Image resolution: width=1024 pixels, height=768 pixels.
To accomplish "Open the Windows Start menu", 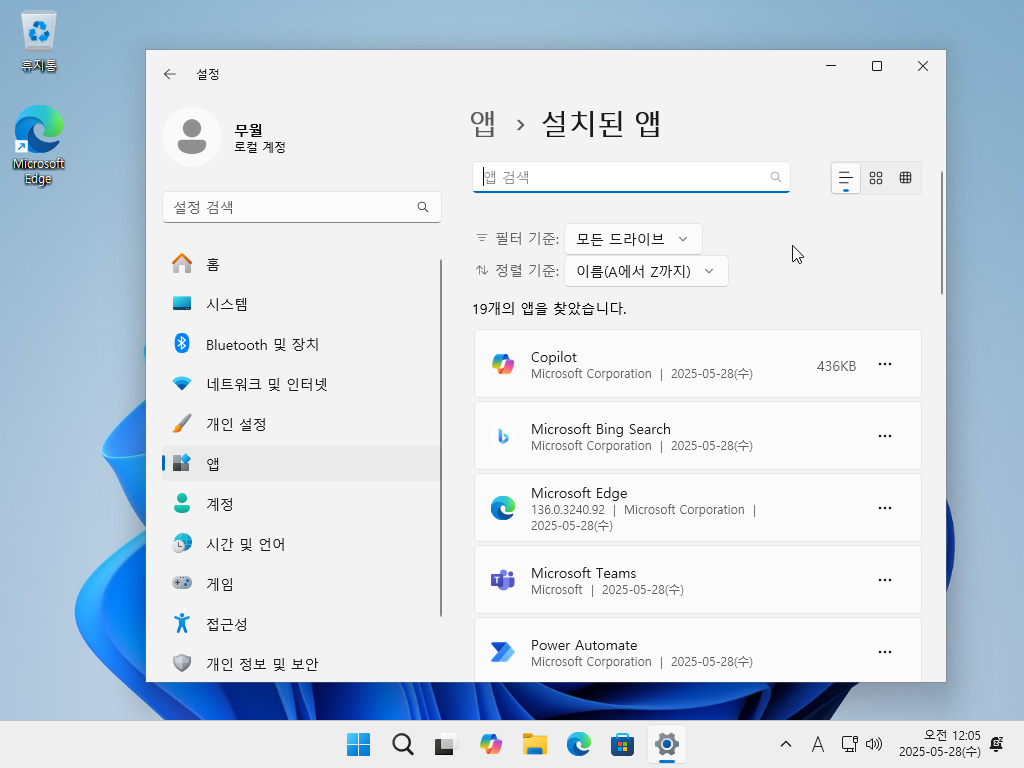I will click(359, 744).
